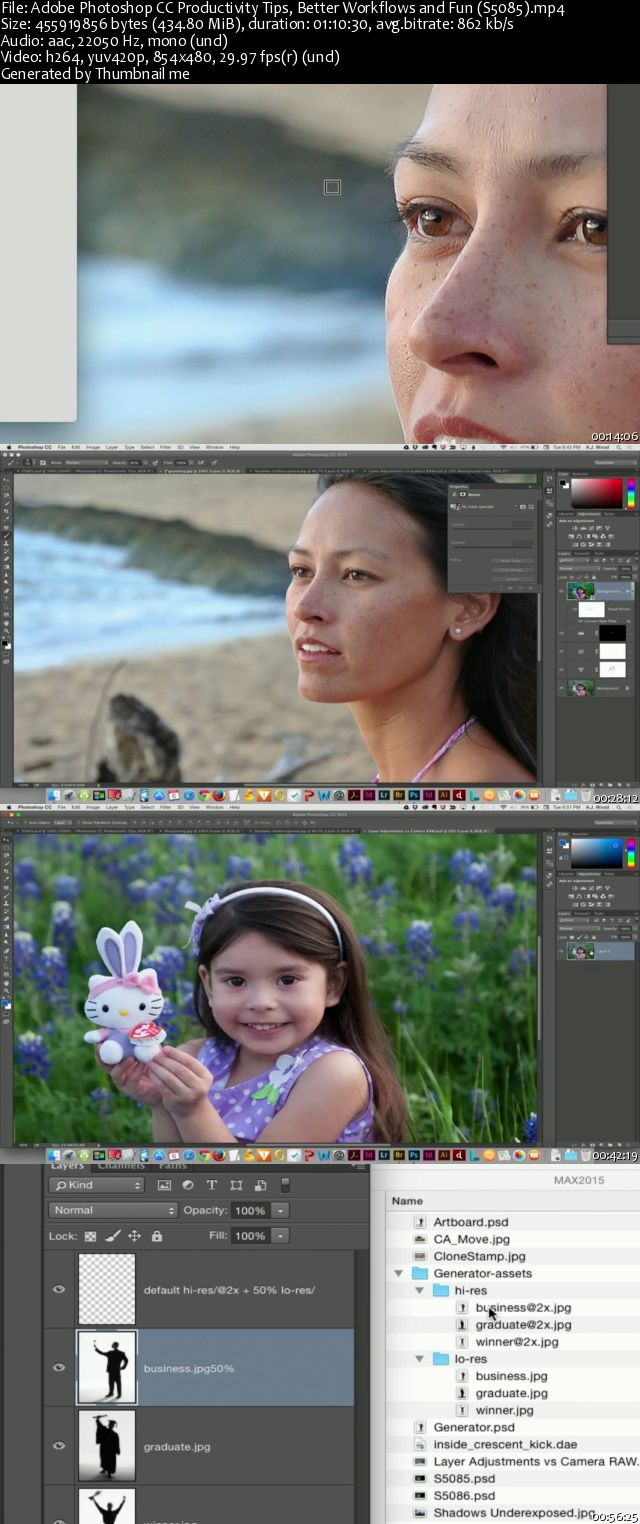
Task: Collapse the hi-res folder triangle
Action: click(420, 1290)
